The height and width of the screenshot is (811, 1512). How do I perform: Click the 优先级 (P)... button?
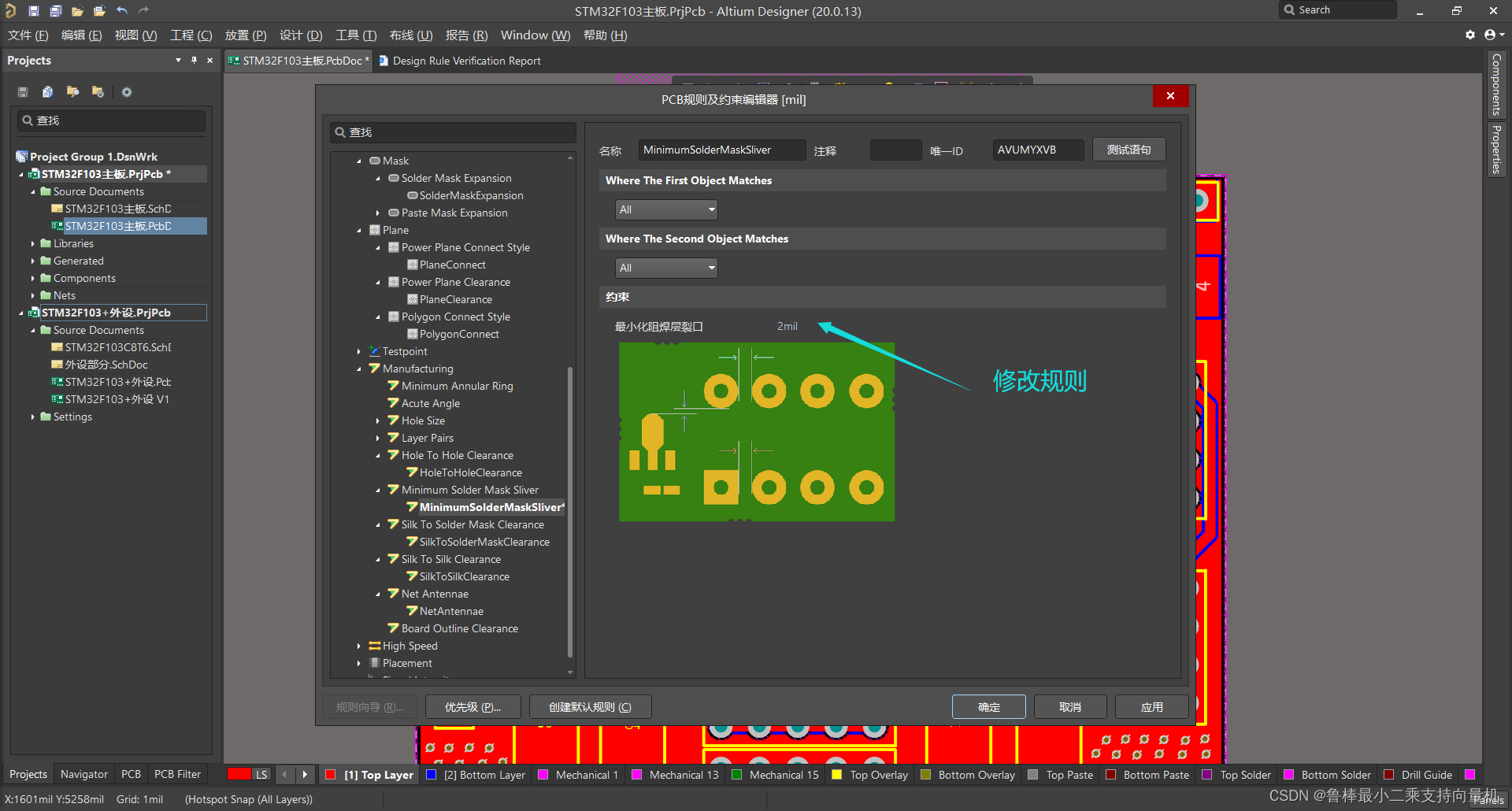tap(472, 707)
